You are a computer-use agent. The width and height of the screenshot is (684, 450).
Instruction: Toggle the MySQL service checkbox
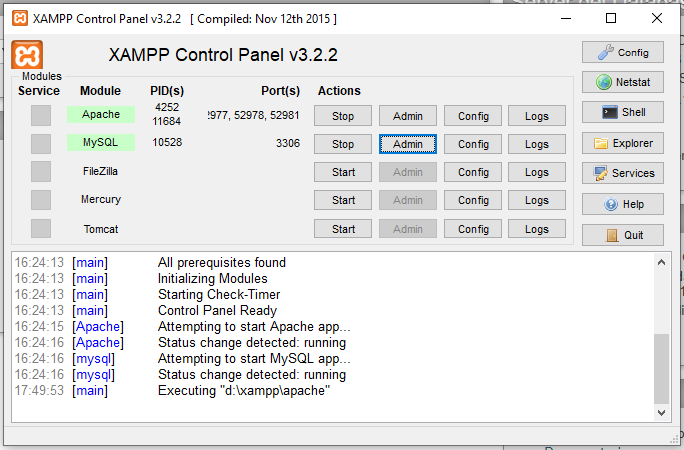tap(40, 144)
